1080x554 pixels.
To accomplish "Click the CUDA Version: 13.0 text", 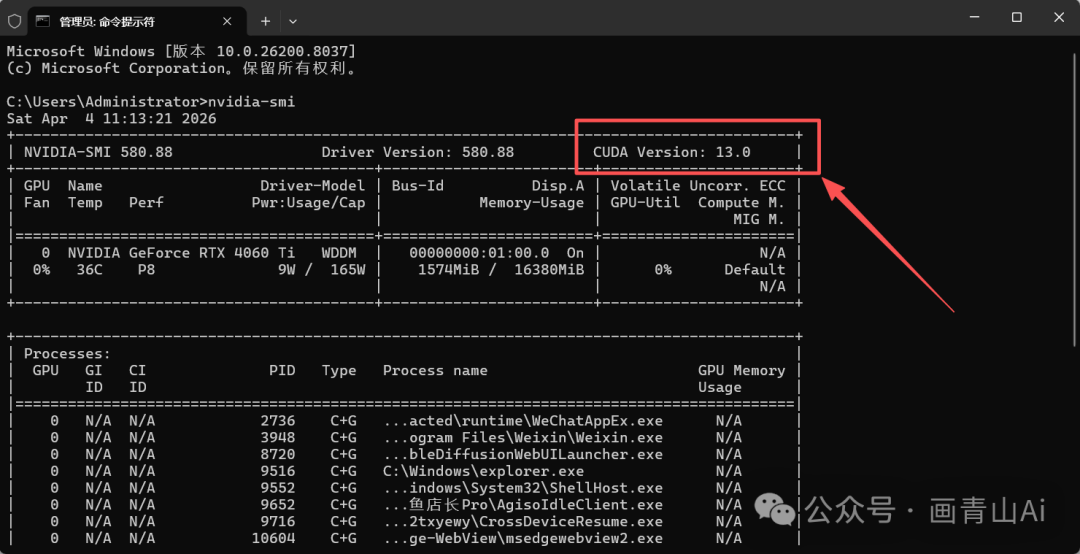I will pyautogui.click(x=671, y=152).
